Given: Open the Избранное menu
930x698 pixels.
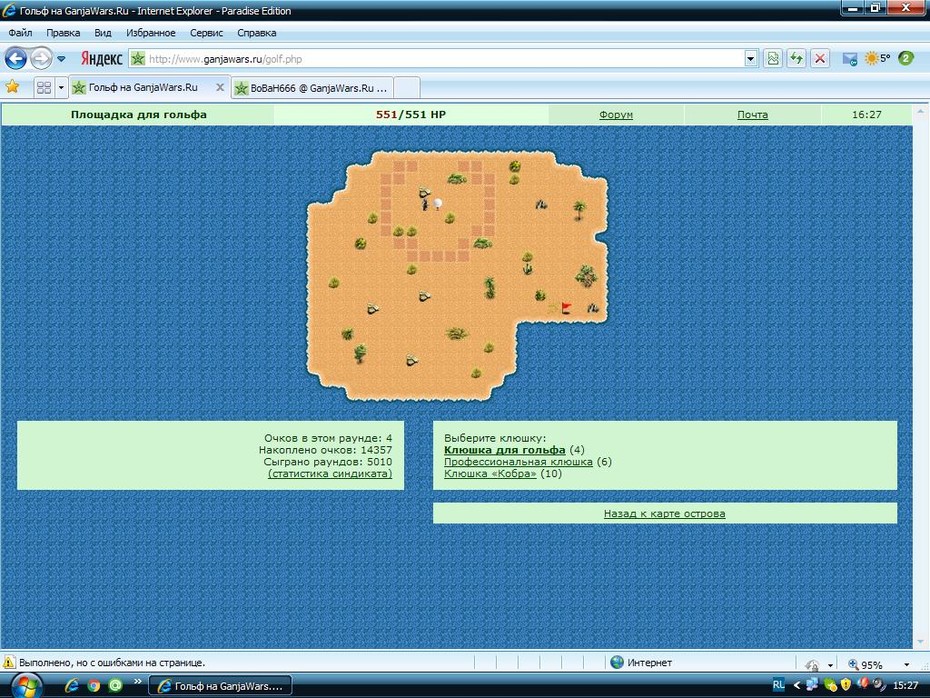Looking at the screenshot, I should pyautogui.click(x=151, y=33).
